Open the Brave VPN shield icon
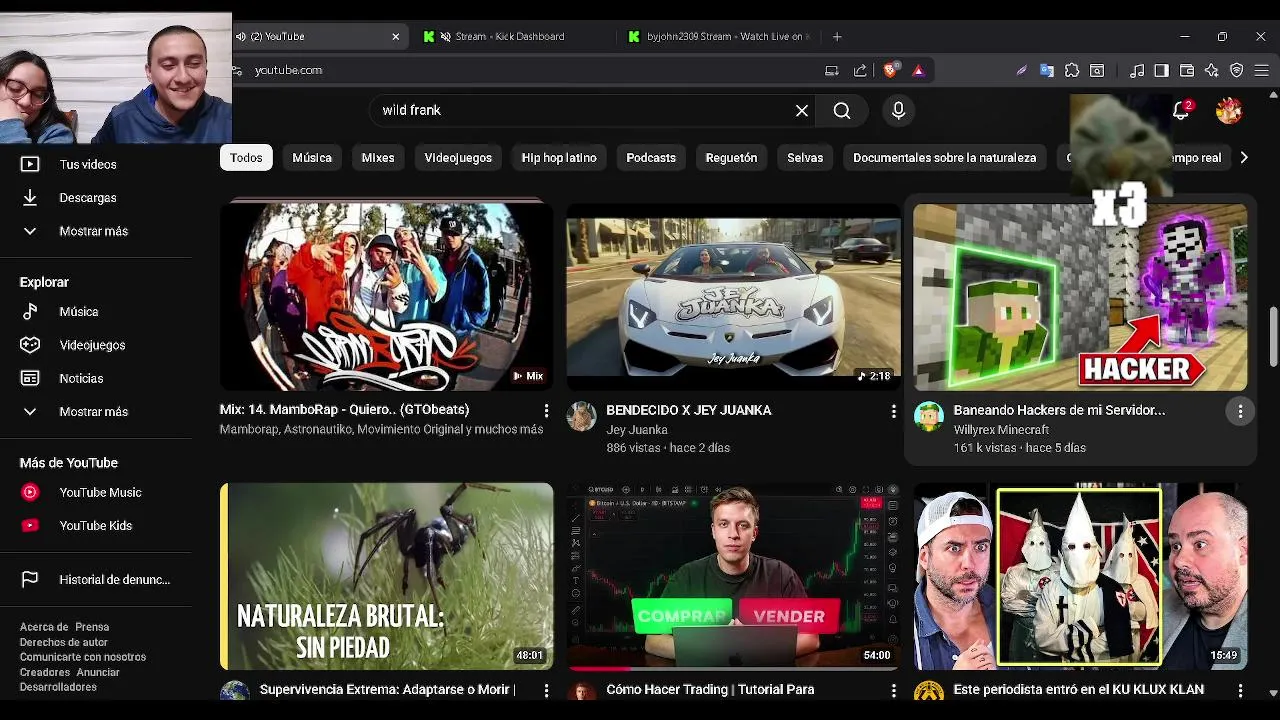 (1237, 70)
